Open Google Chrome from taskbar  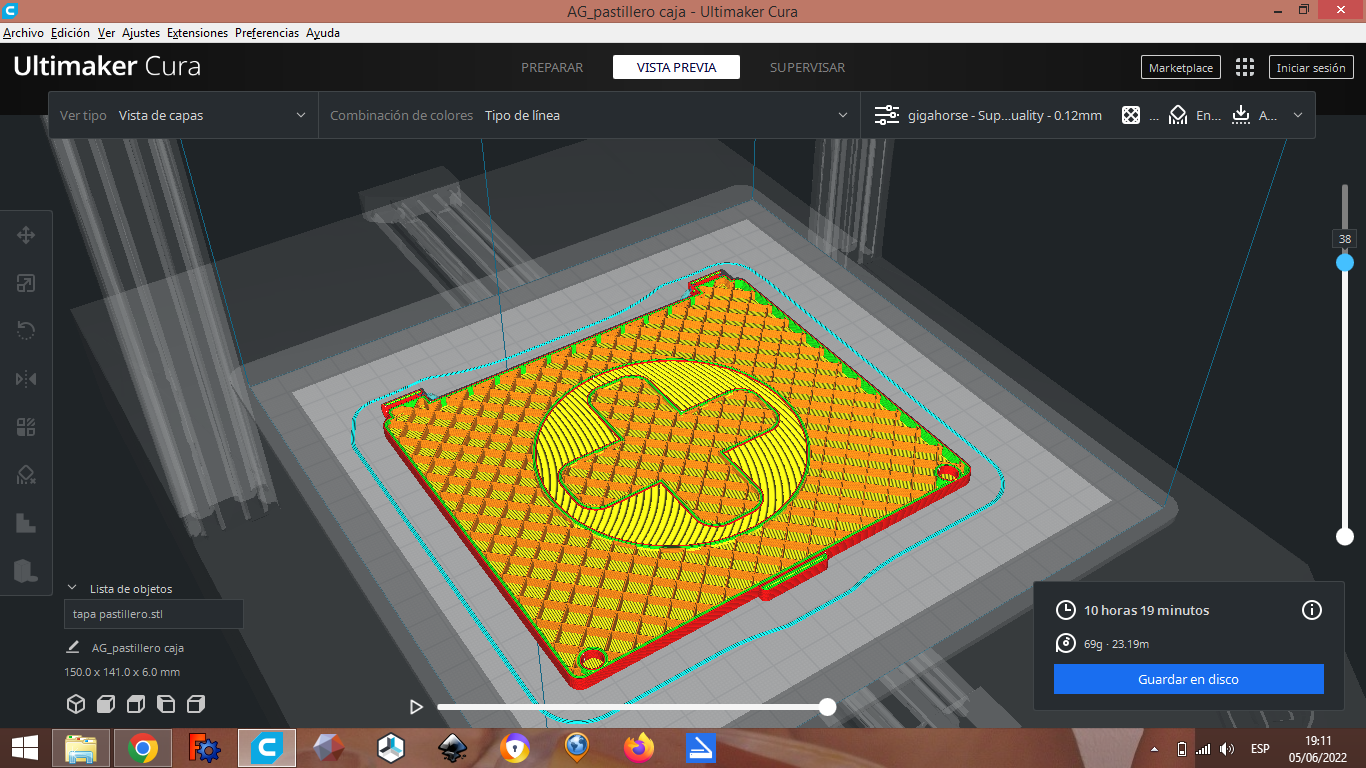[142, 747]
